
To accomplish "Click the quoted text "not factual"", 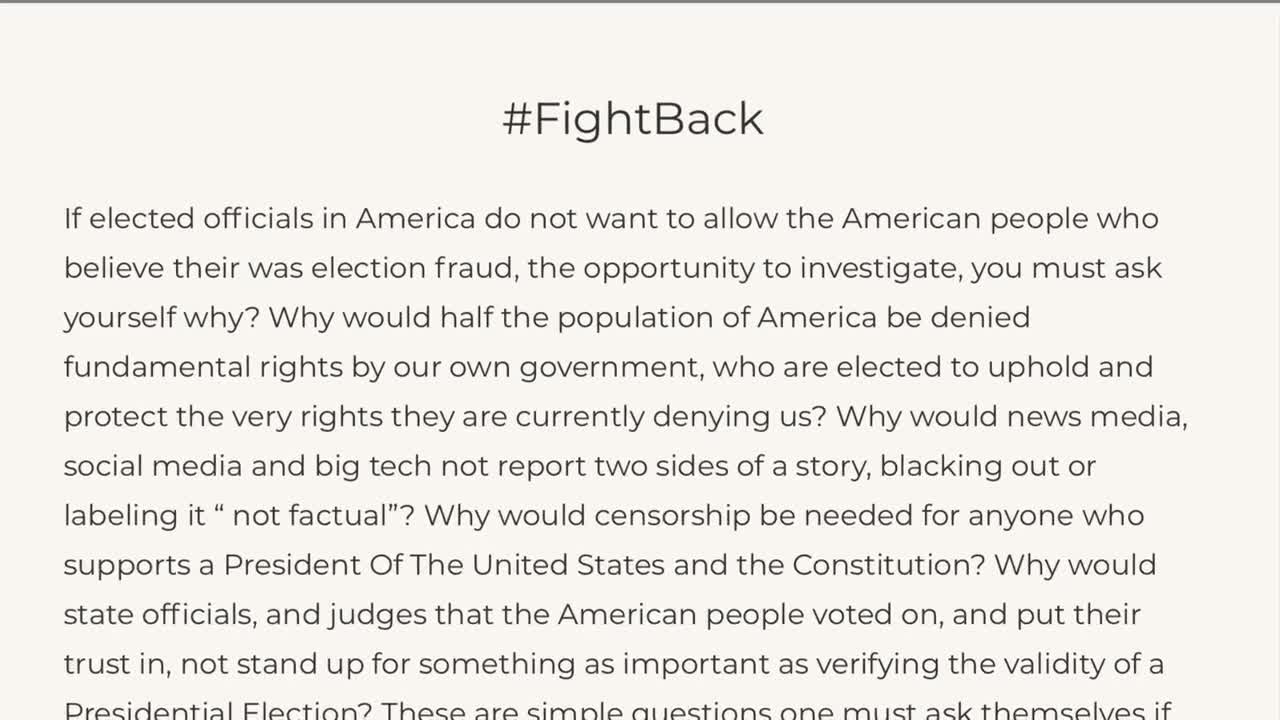I will coord(324,516).
